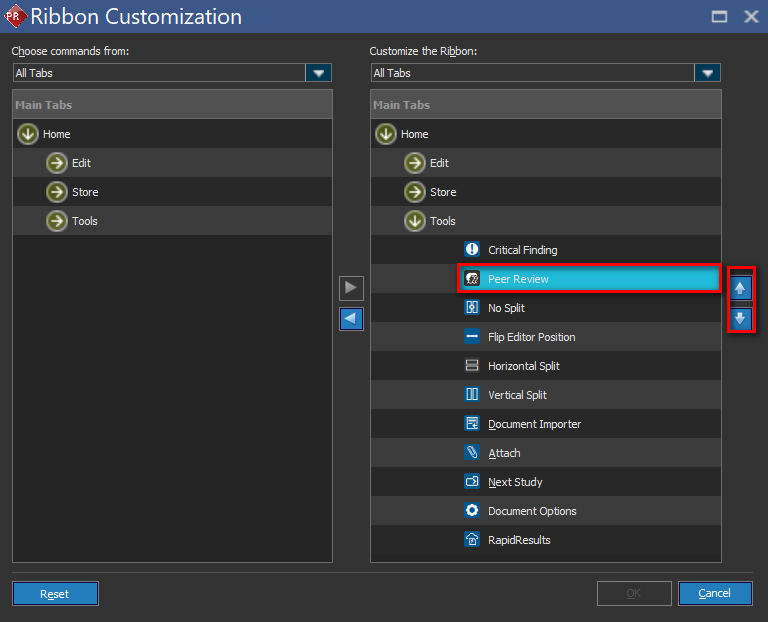
Task: Click the Attach paperclip icon
Action: pyautogui.click(x=473, y=453)
